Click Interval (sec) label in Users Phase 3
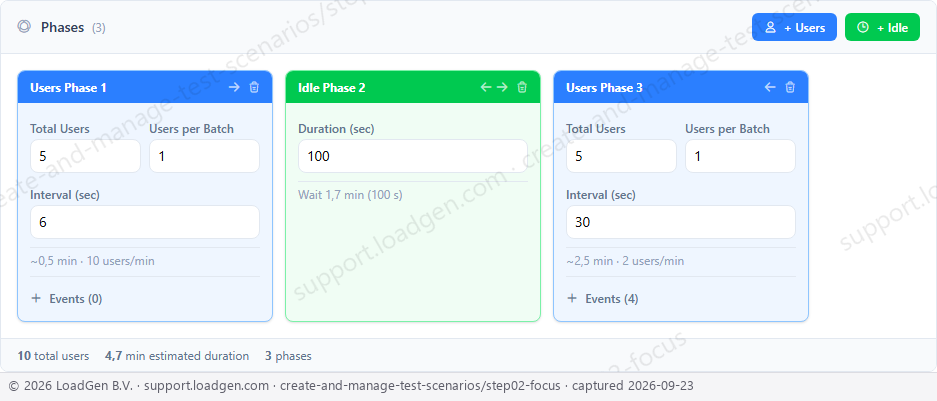The width and height of the screenshot is (937, 401). point(601,195)
